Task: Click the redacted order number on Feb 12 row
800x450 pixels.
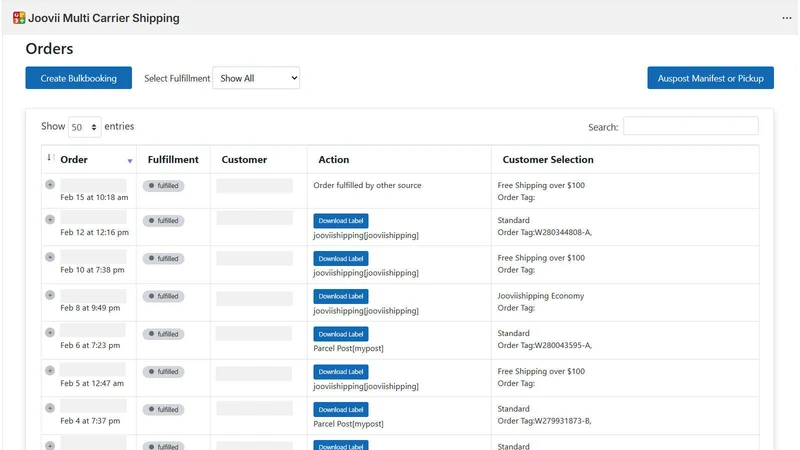Action: tap(93, 218)
